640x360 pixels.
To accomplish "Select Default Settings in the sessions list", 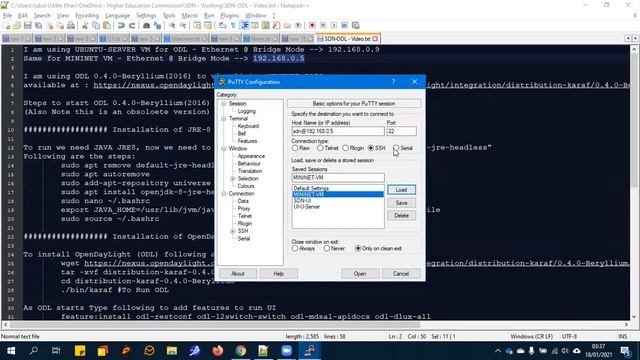I will click(x=311, y=189).
